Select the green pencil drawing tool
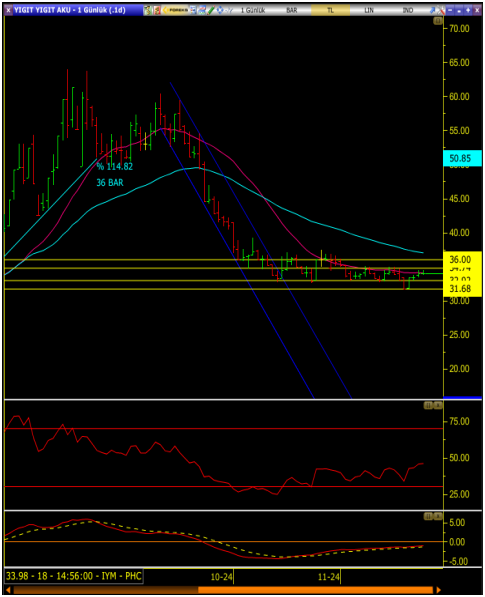Viewport: 485px width, 597px height. [211, 10]
